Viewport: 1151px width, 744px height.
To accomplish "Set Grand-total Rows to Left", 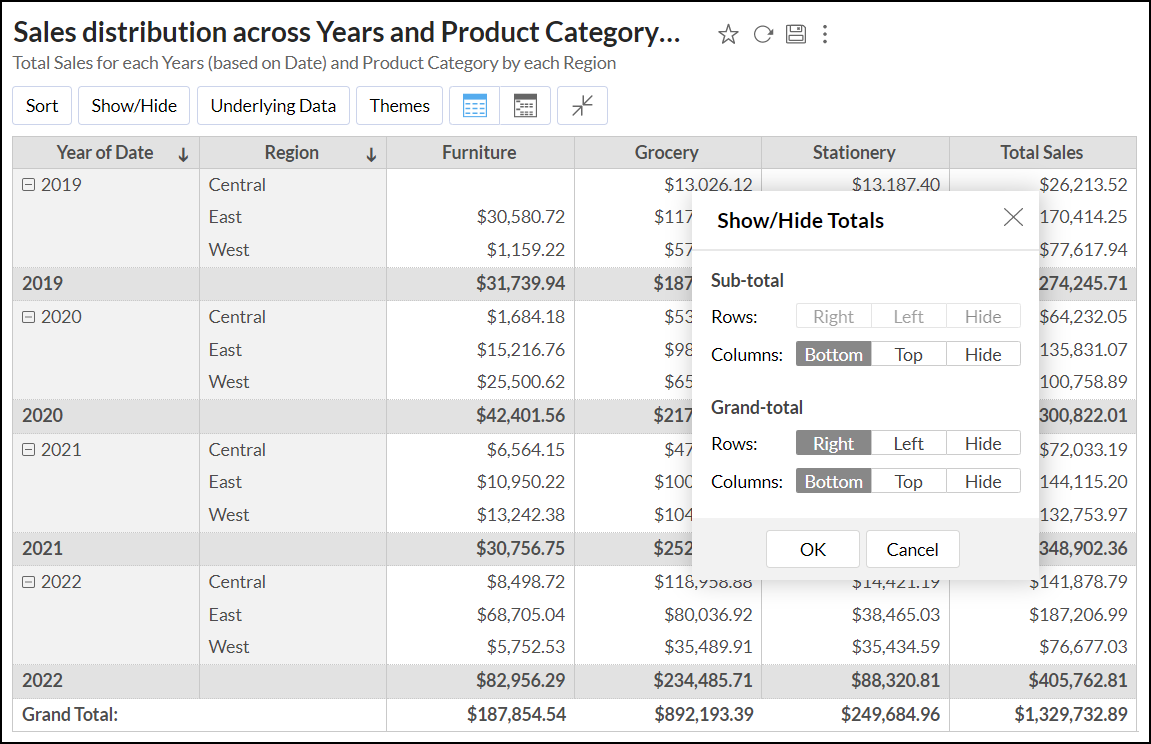I will [x=908, y=443].
